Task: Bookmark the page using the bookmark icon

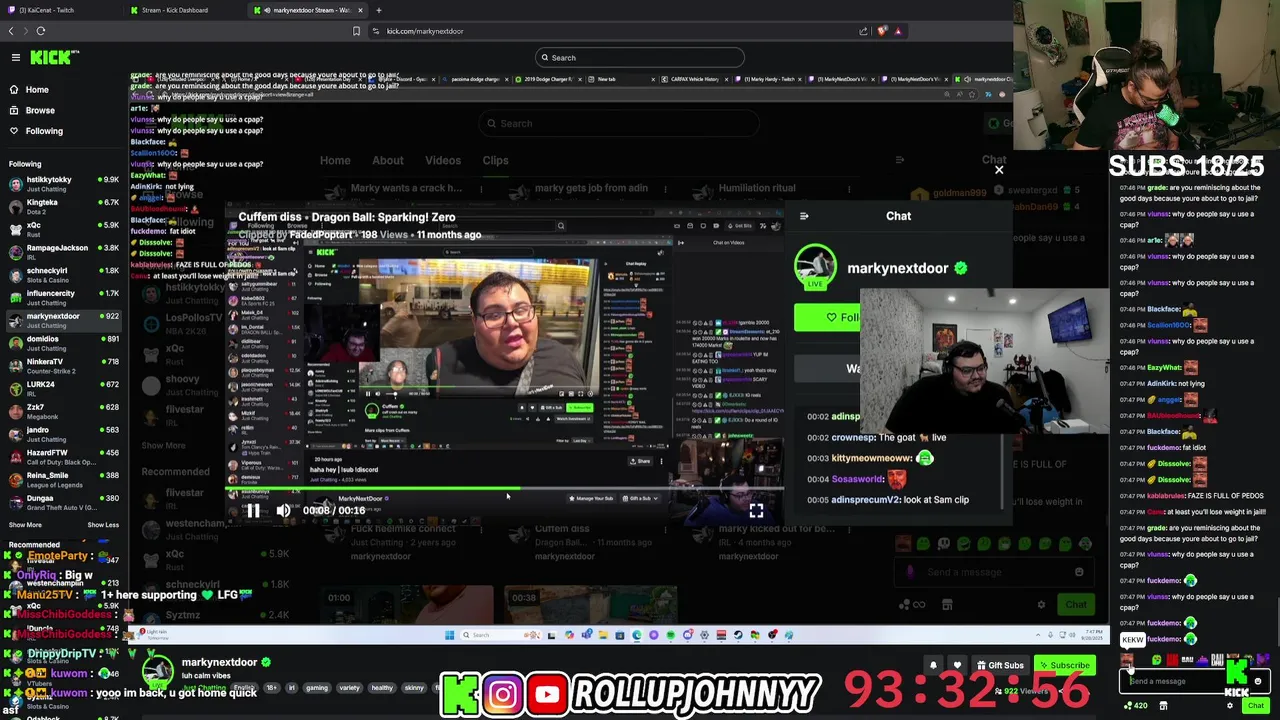Action: click(x=356, y=31)
